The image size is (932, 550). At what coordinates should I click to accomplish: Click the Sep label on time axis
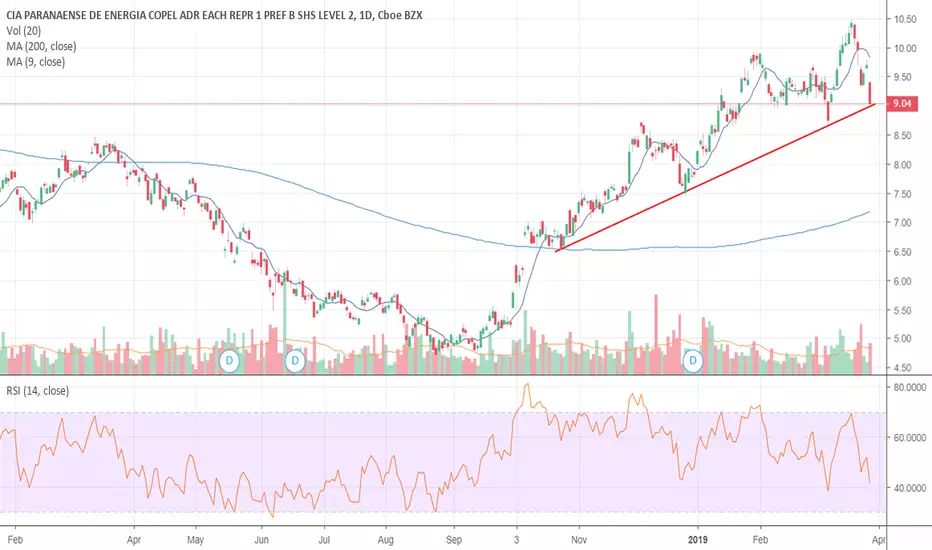(454, 540)
